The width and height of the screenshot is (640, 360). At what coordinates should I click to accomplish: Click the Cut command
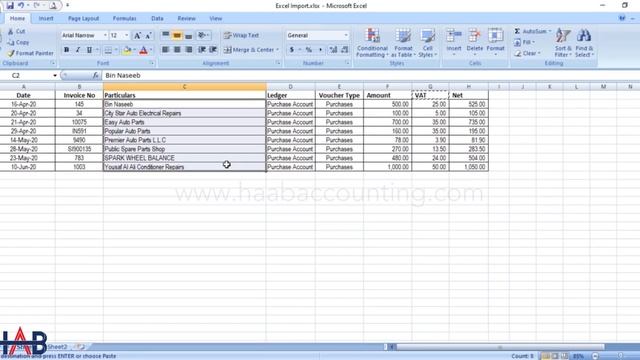(x=17, y=31)
